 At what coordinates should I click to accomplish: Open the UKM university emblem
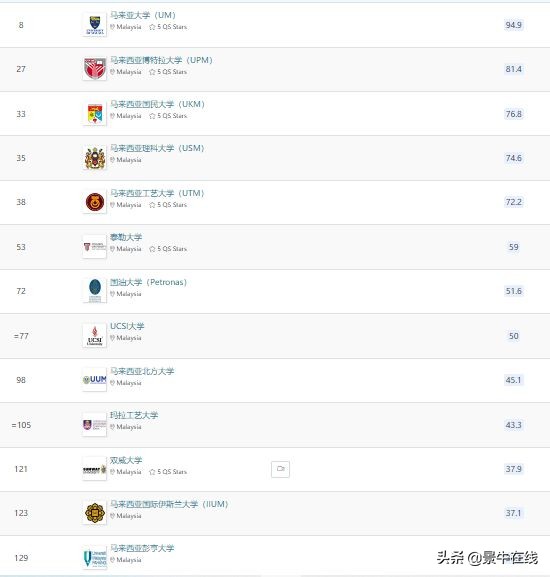click(x=95, y=114)
